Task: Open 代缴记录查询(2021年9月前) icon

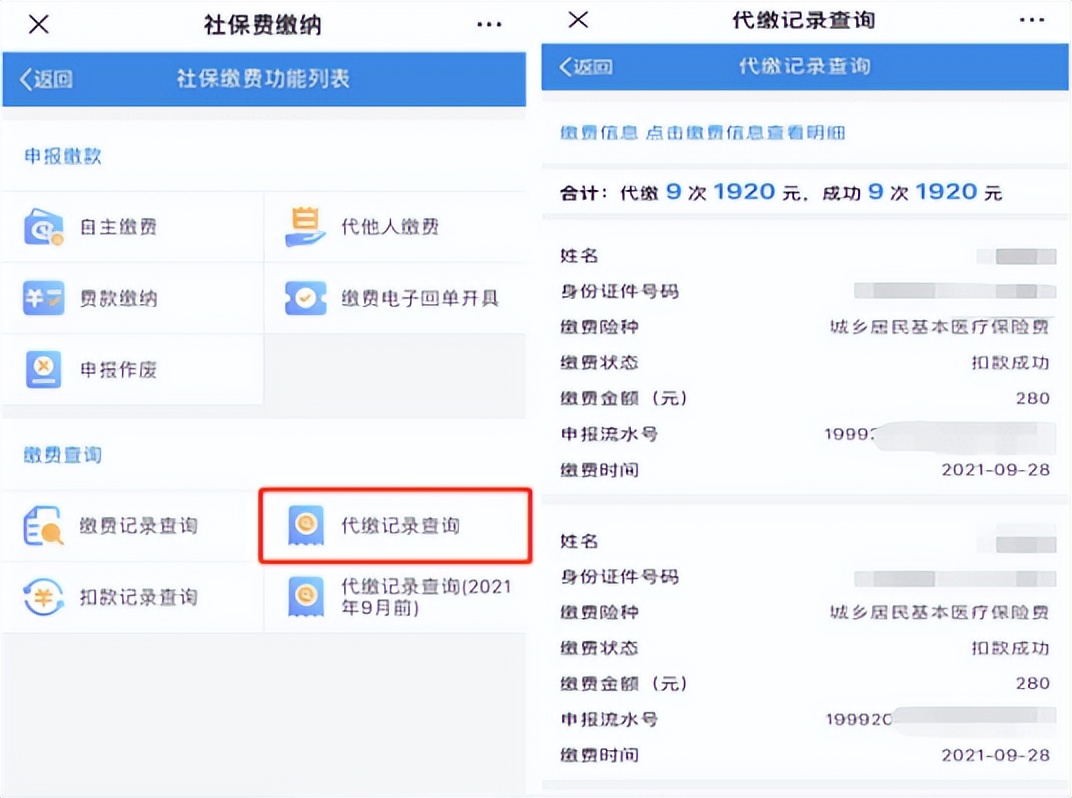Action: 305,597
